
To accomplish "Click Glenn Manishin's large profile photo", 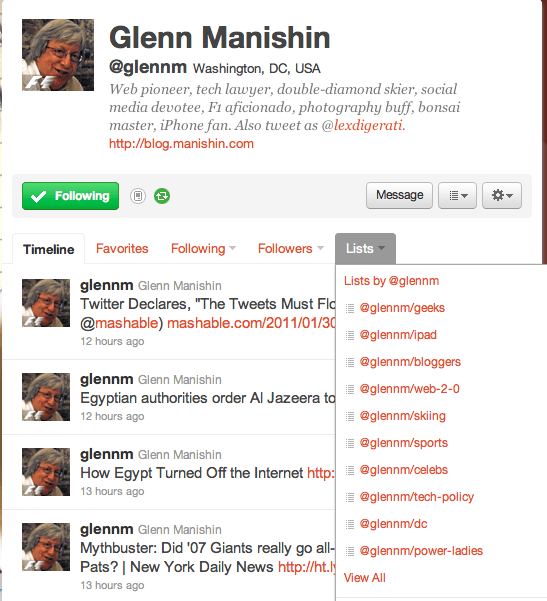I will click(58, 55).
